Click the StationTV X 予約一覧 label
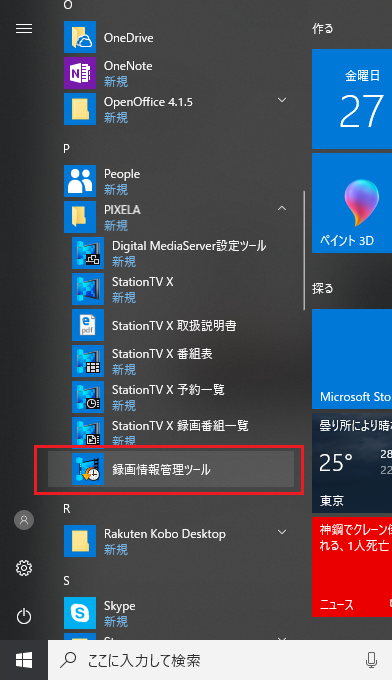 pyautogui.click(x=168, y=390)
